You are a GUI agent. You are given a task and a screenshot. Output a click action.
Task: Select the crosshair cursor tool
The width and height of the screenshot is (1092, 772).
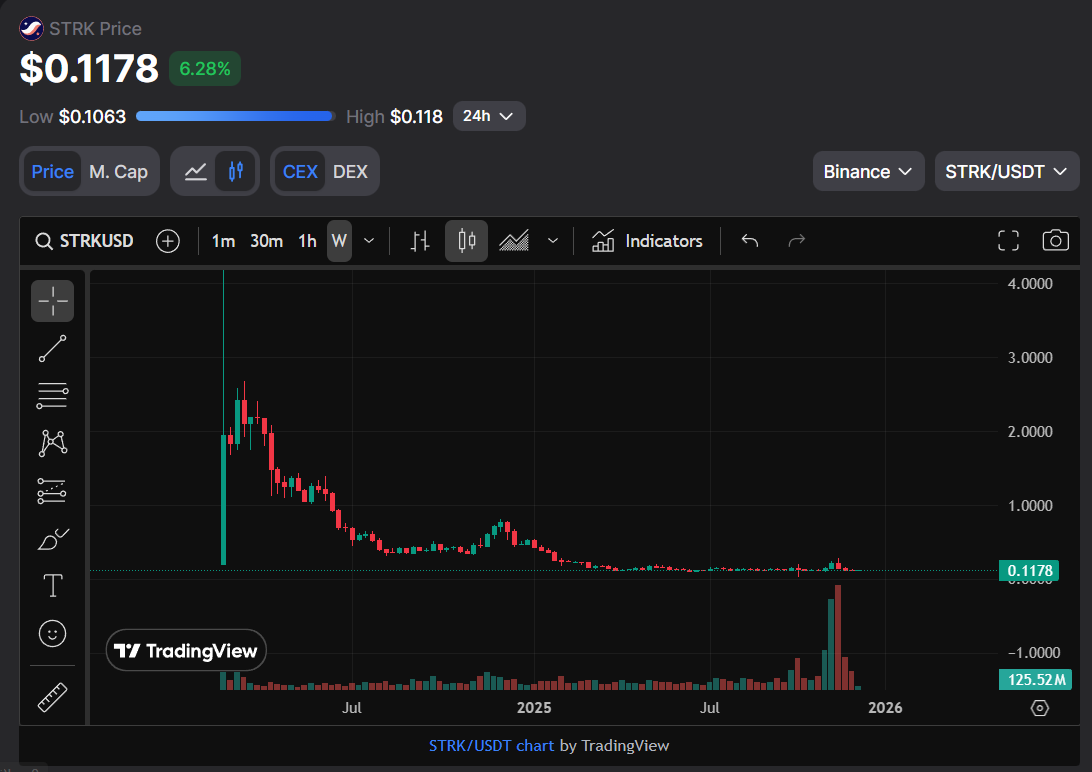tap(52, 301)
